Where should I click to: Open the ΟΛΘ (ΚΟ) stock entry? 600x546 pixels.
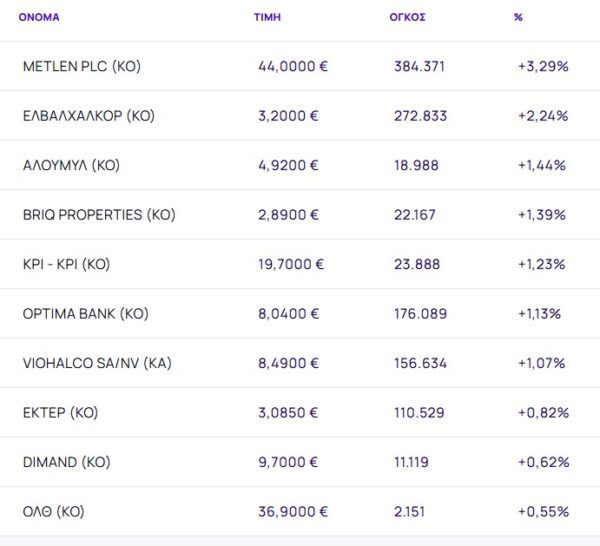[x=53, y=511]
